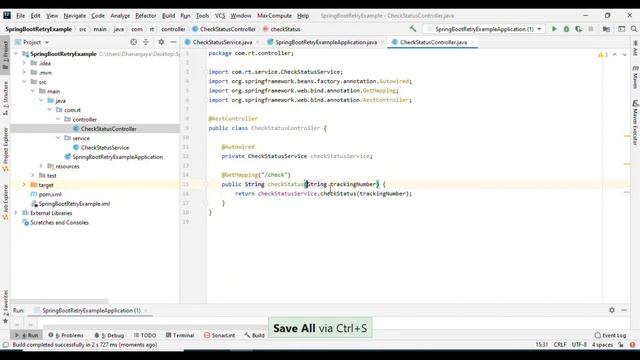Expand the resources folder
The width and height of the screenshot is (640, 360).
41,166
